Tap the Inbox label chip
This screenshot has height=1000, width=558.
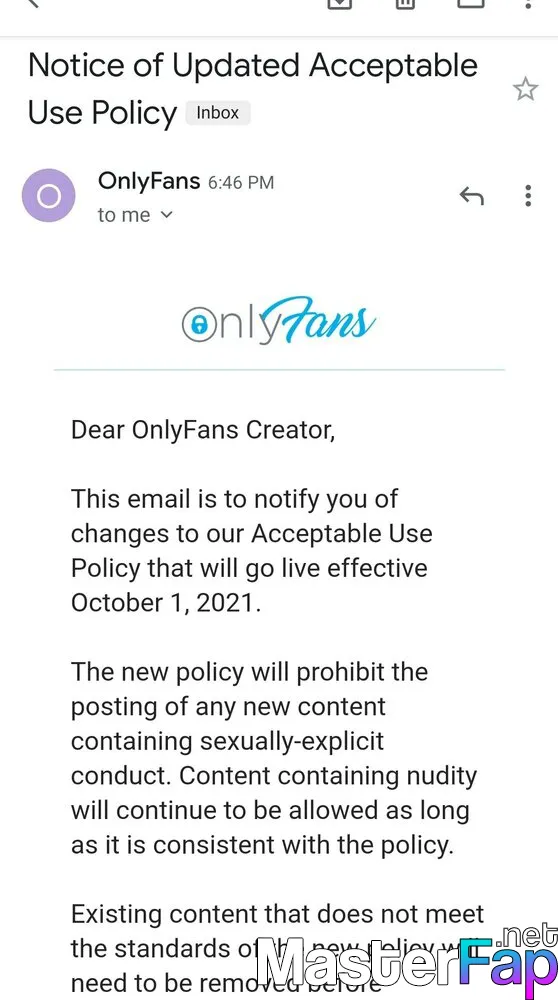tap(217, 113)
